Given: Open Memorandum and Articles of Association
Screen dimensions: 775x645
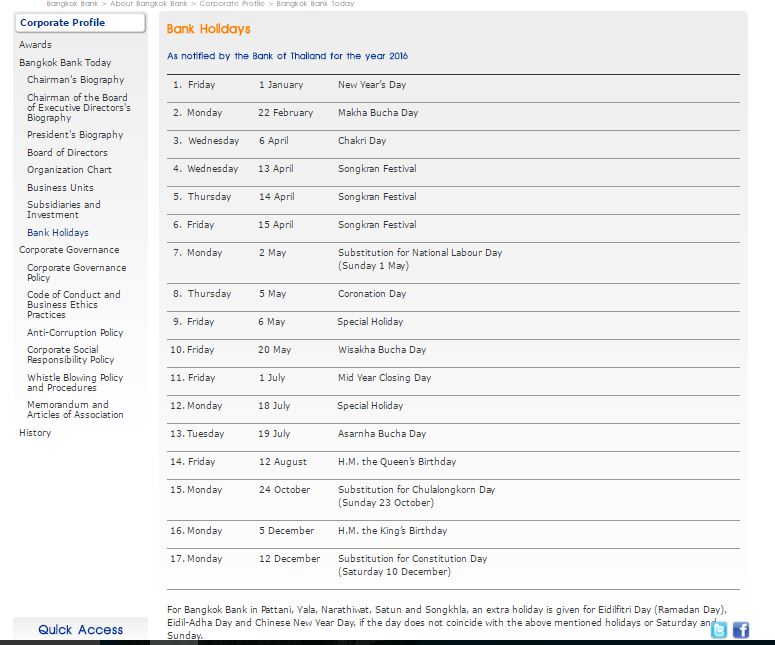Looking at the screenshot, I should click(x=75, y=409).
